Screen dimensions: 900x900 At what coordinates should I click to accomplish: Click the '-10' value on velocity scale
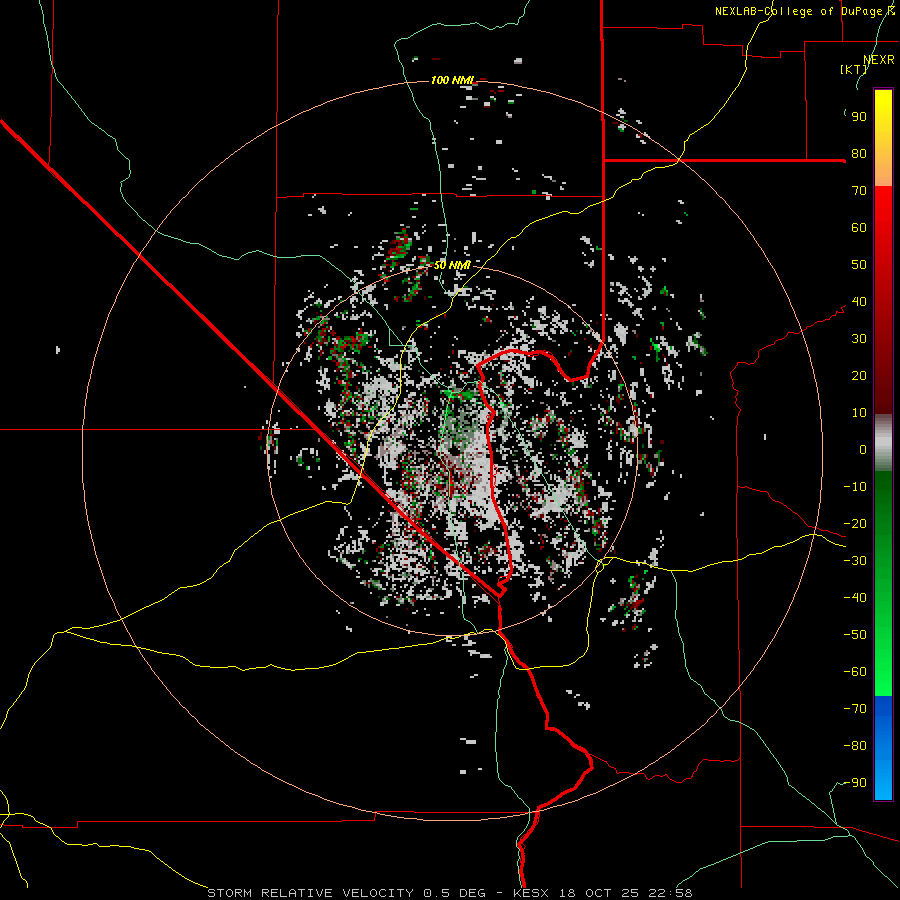855,487
